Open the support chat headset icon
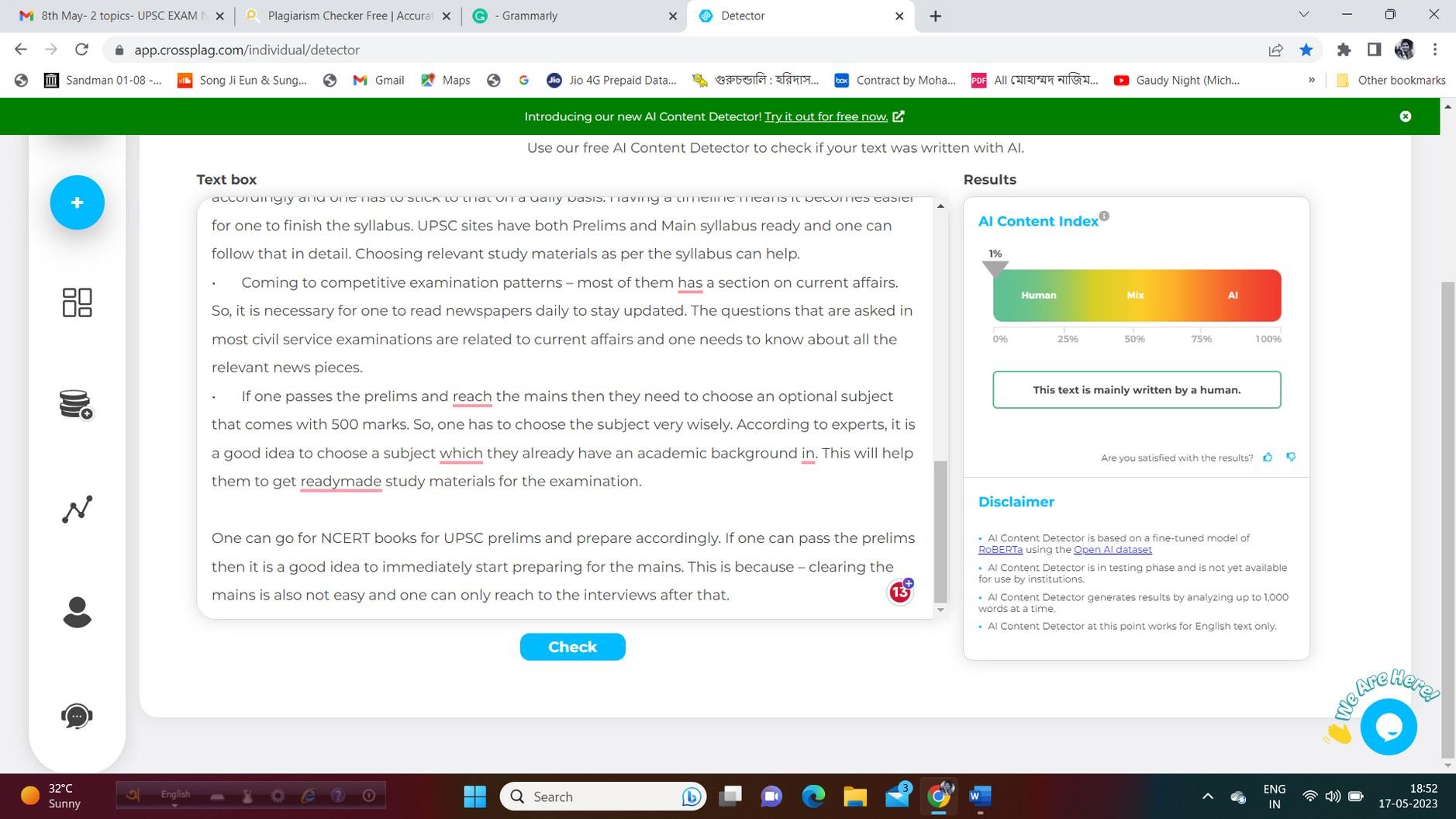 pyautogui.click(x=77, y=715)
